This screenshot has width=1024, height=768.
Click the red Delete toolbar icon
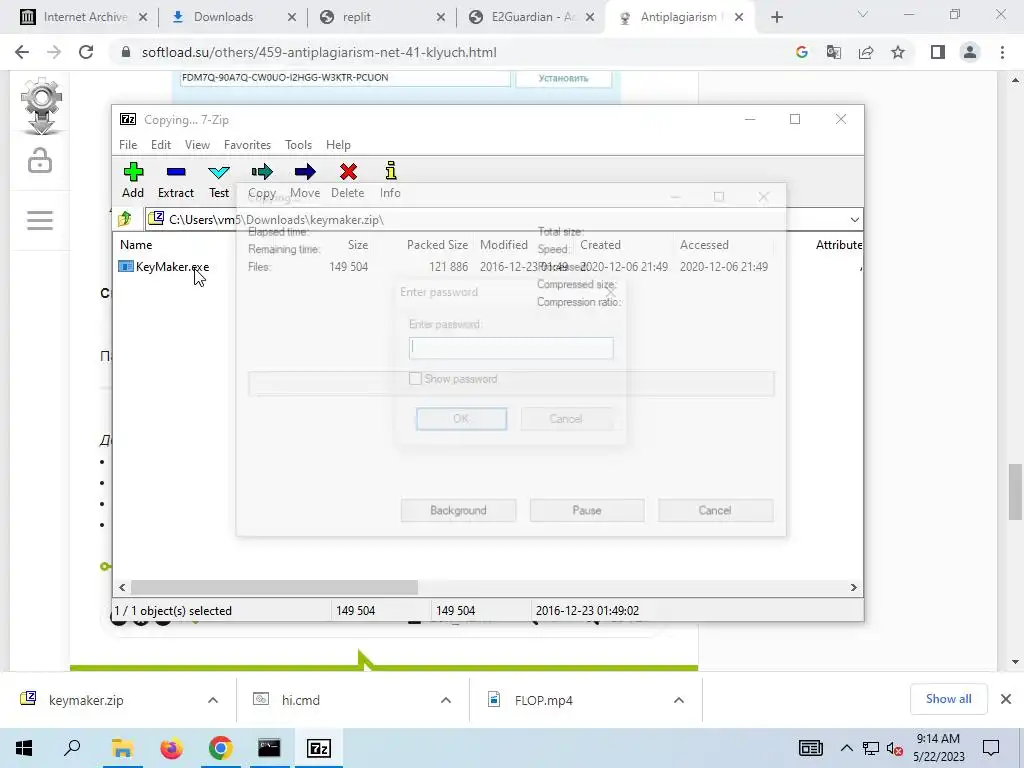coord(348,172)
